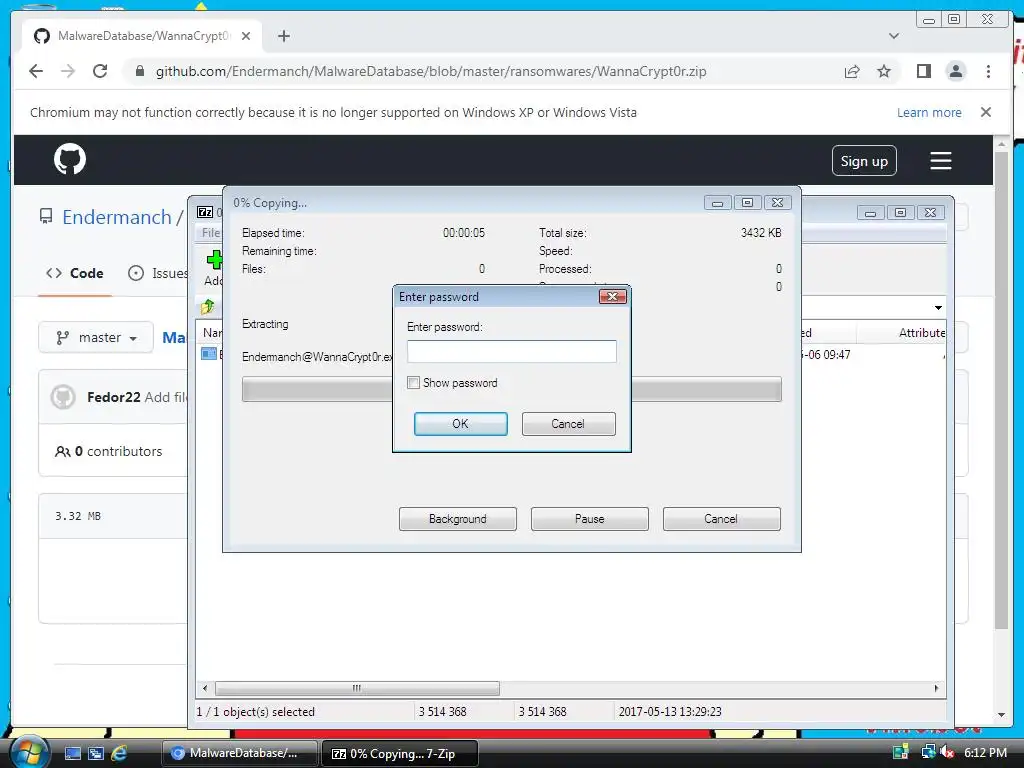
Task: Click the repository book icon
Action: 46,216
